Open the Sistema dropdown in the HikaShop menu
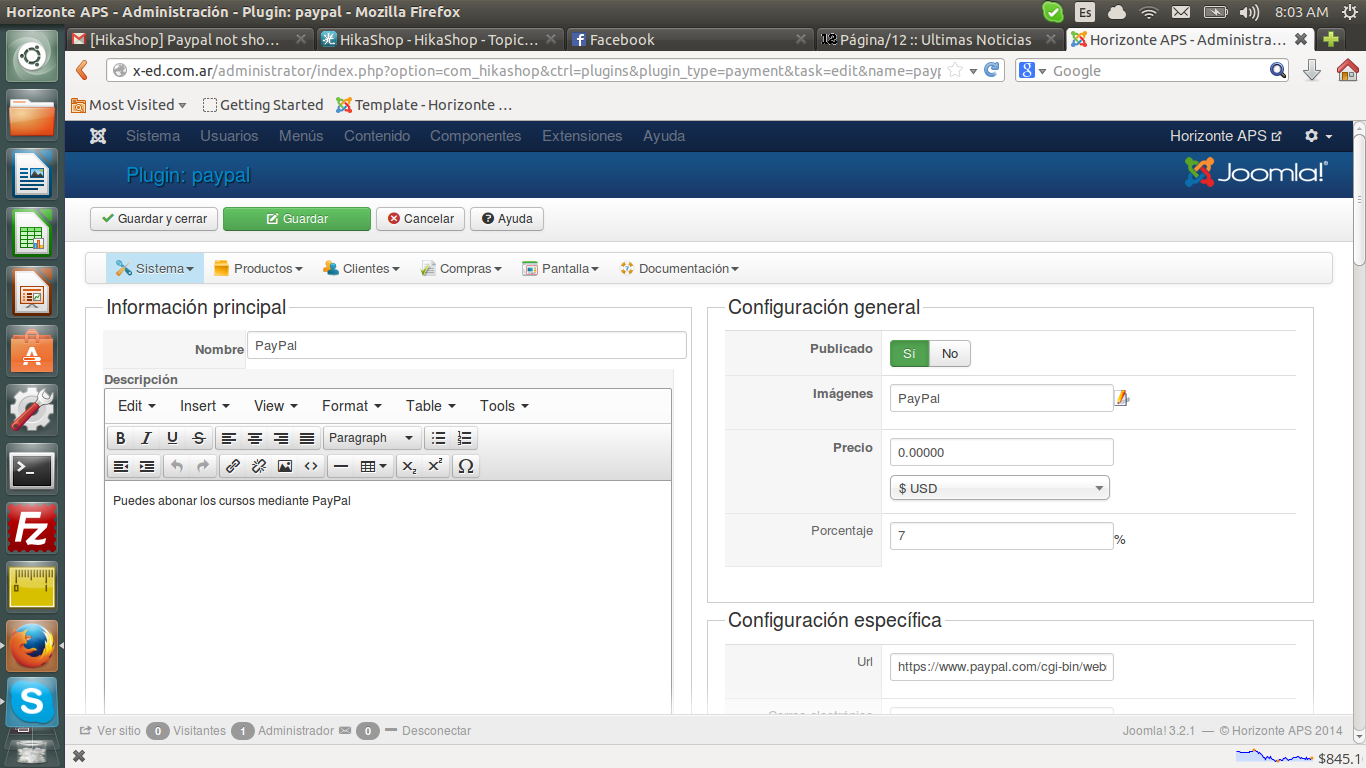The width and height of the screenshot is (1366, 768). pyautogui.click(x=155, y=268)
